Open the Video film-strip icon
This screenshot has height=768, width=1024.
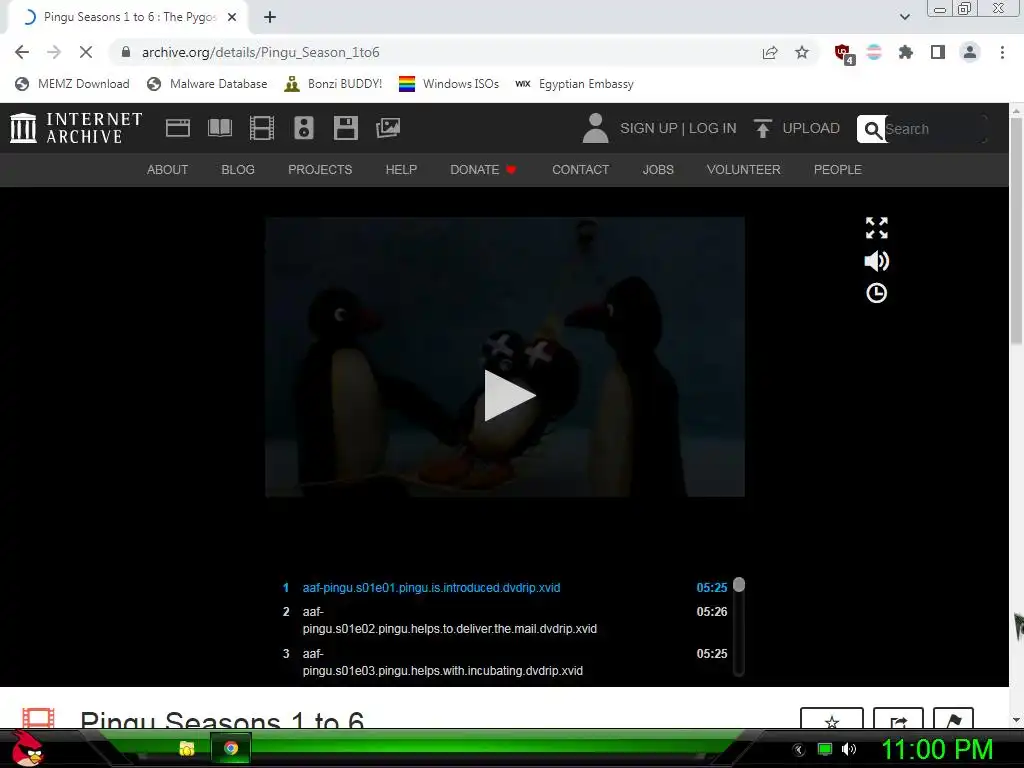262,128
